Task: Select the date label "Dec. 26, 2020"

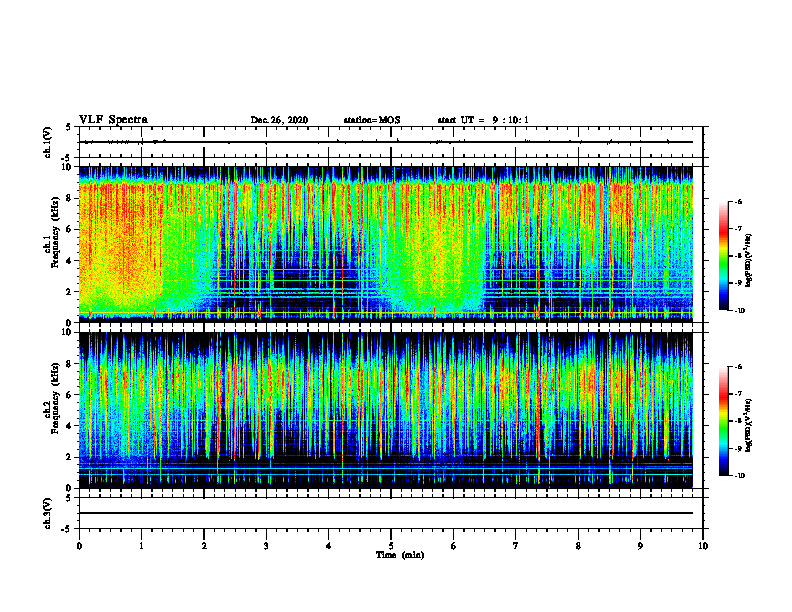Action: [279, 120]
